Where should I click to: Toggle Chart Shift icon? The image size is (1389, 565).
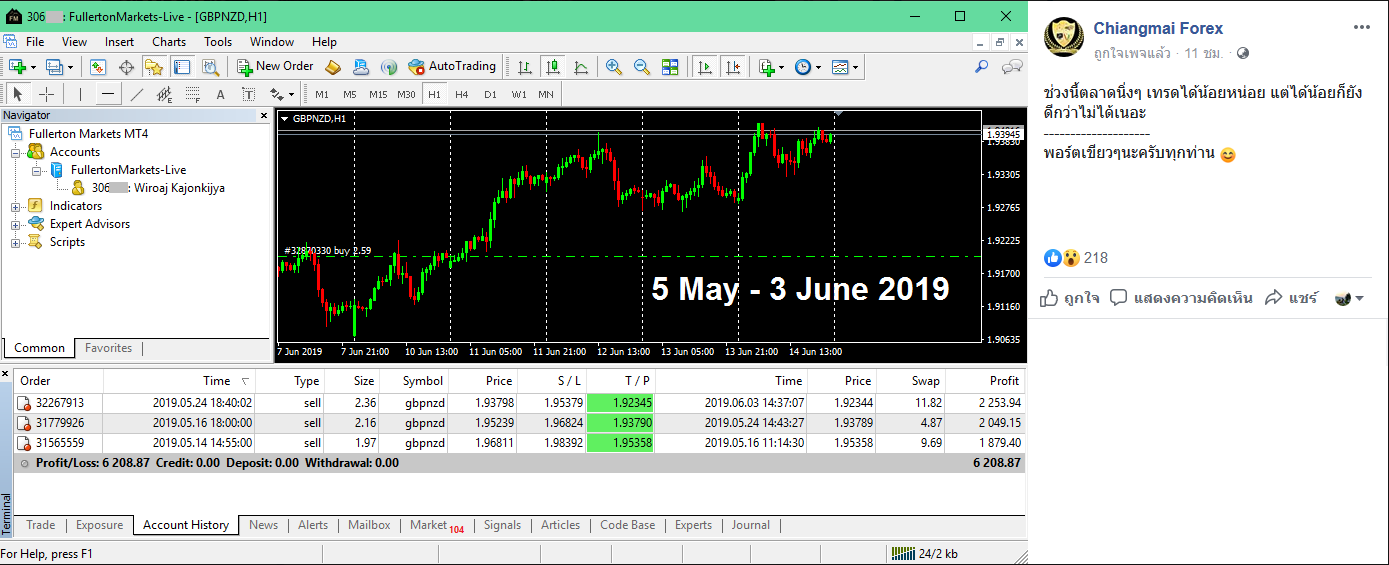click(x=733, y=67)
